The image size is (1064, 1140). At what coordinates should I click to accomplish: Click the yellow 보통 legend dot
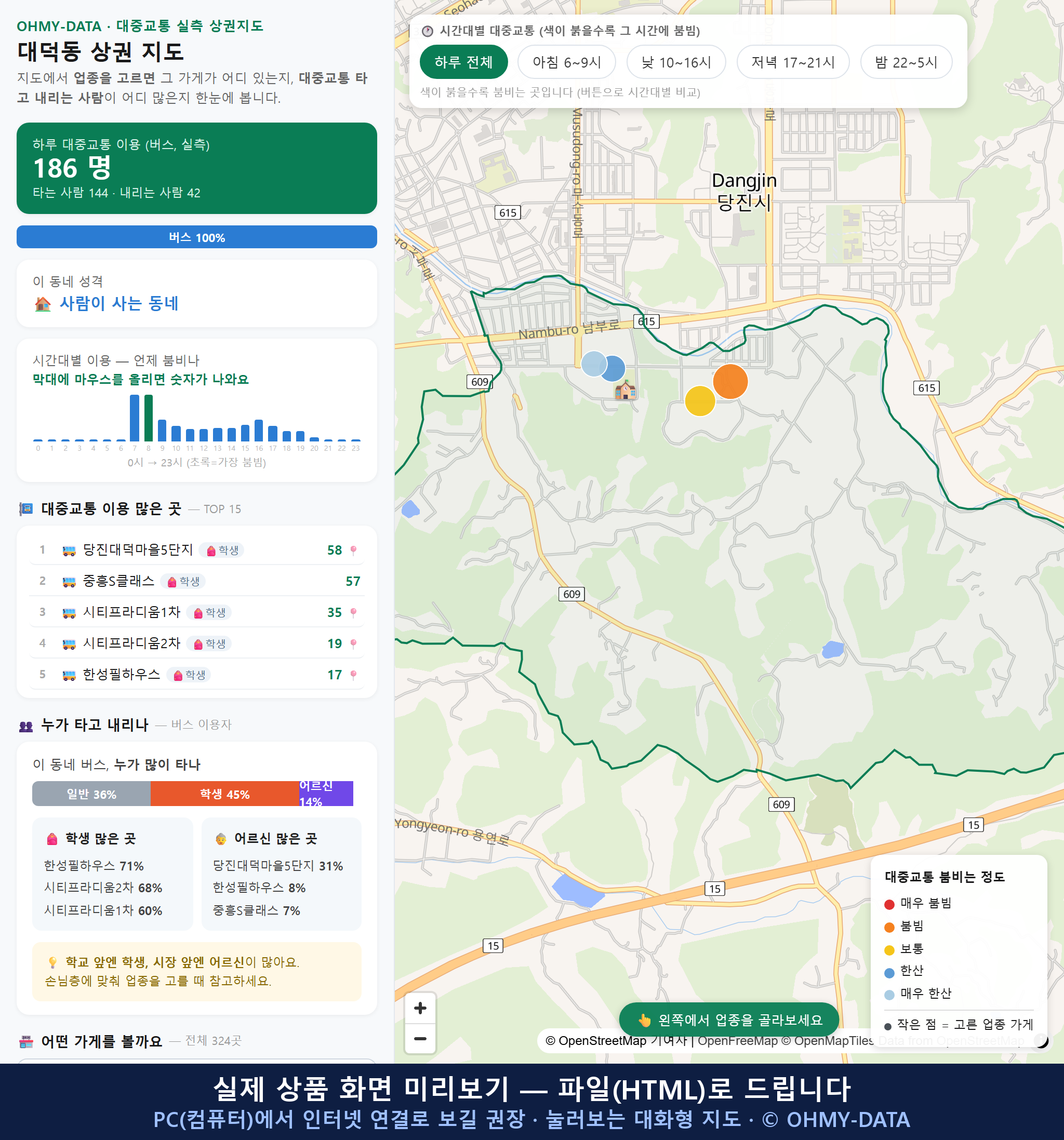click(889, 950)
